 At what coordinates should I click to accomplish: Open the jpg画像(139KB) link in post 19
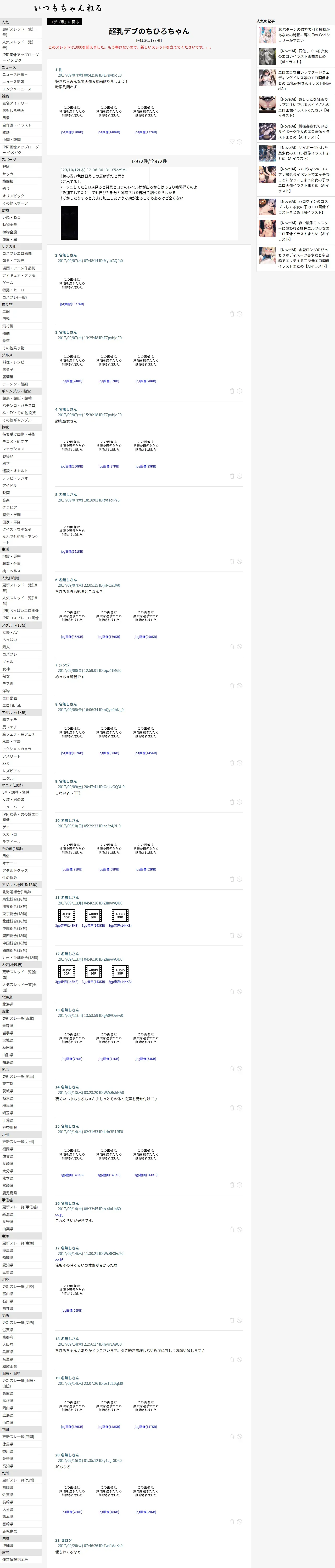coord(72,1427)
